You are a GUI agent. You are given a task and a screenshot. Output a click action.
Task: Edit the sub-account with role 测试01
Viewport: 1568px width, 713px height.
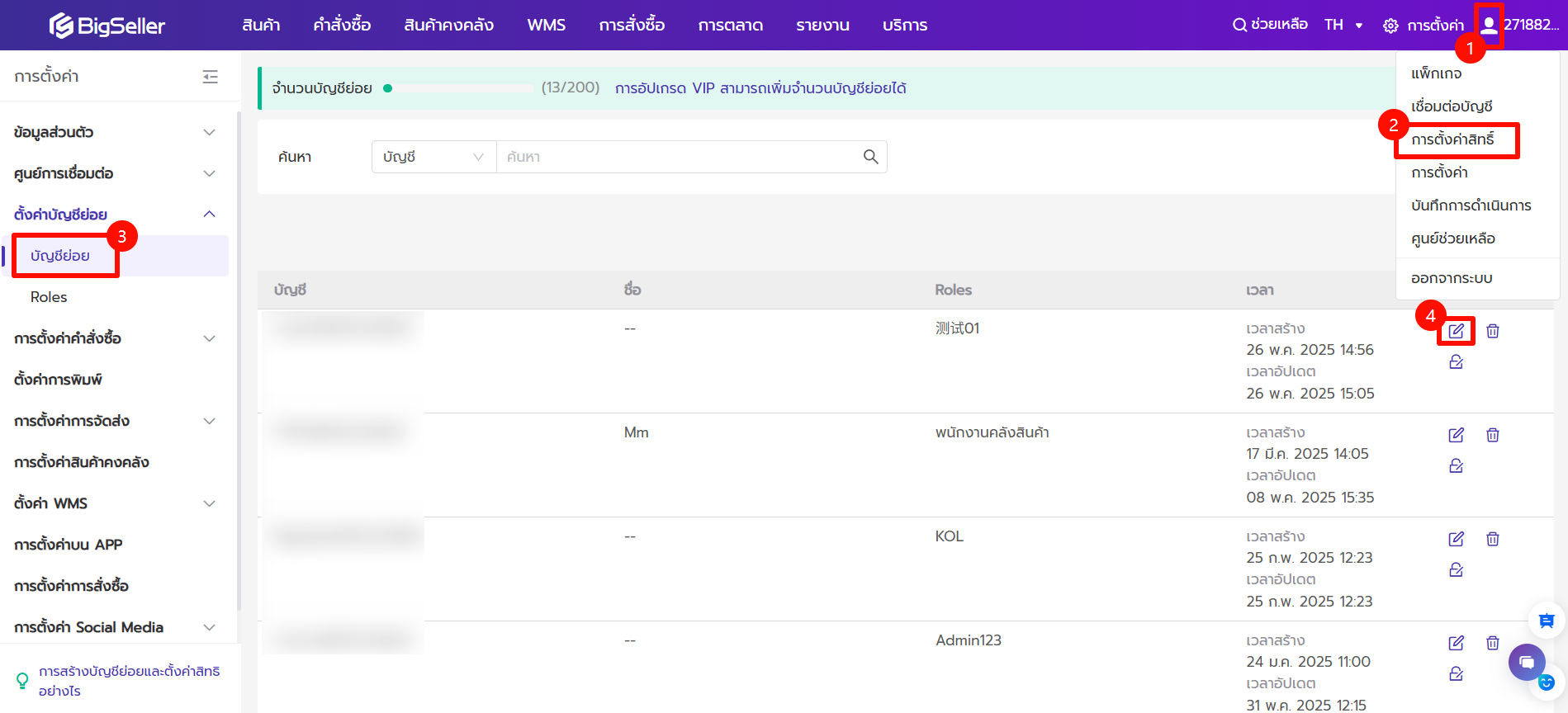[x=1457, y=331]
